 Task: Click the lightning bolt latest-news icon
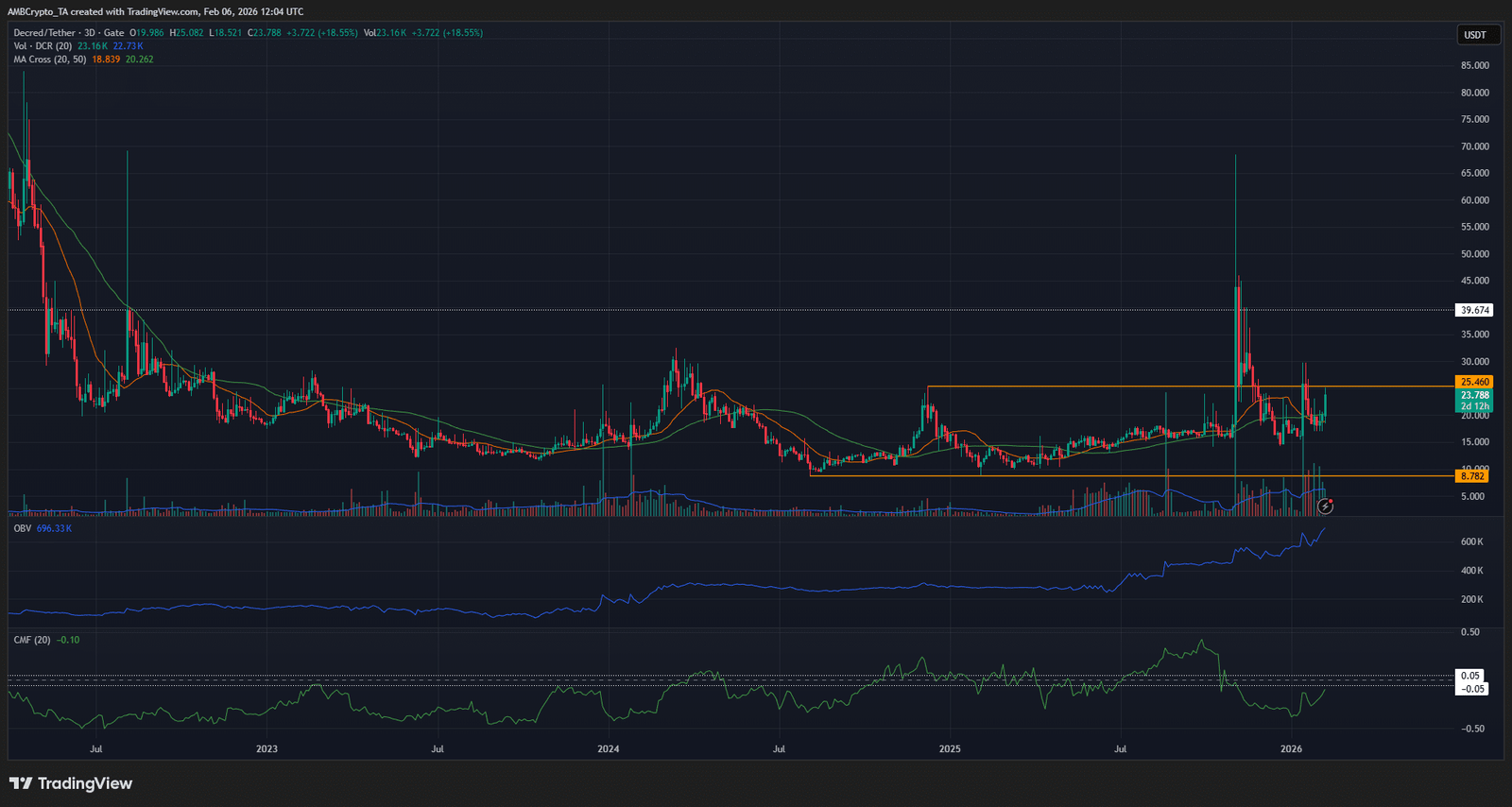(x=1325, y=507)
